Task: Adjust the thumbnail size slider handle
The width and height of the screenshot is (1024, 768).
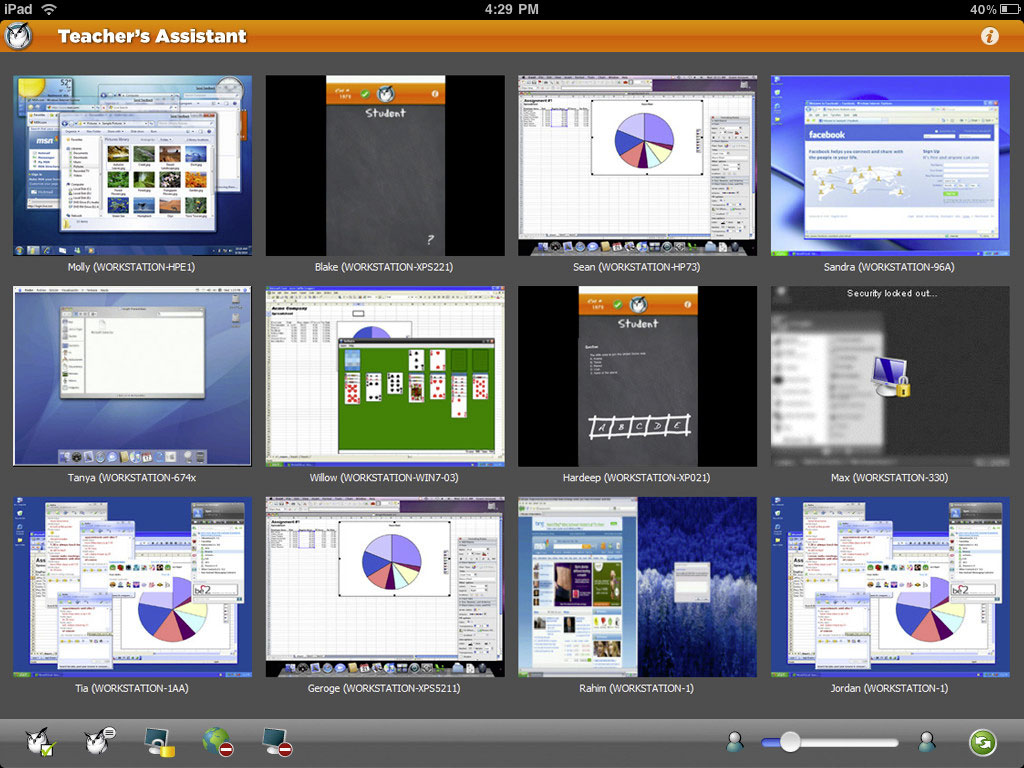Action: pos(790,742)
